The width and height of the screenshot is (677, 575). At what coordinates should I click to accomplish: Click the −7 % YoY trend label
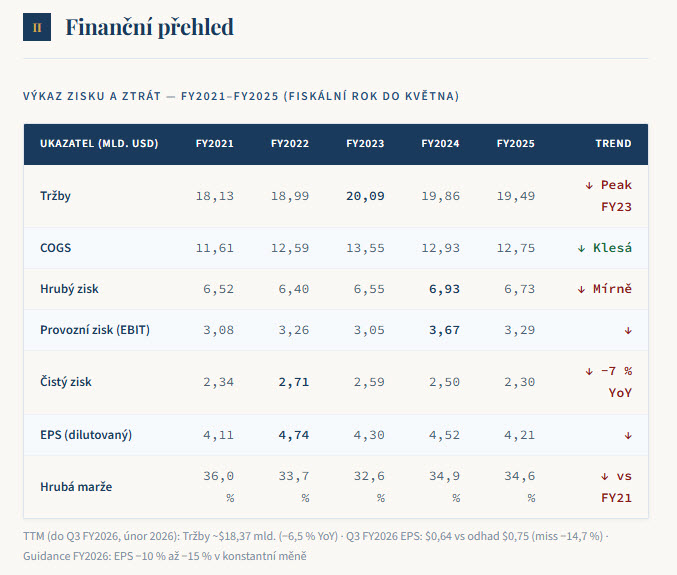[x=608, y=382]
